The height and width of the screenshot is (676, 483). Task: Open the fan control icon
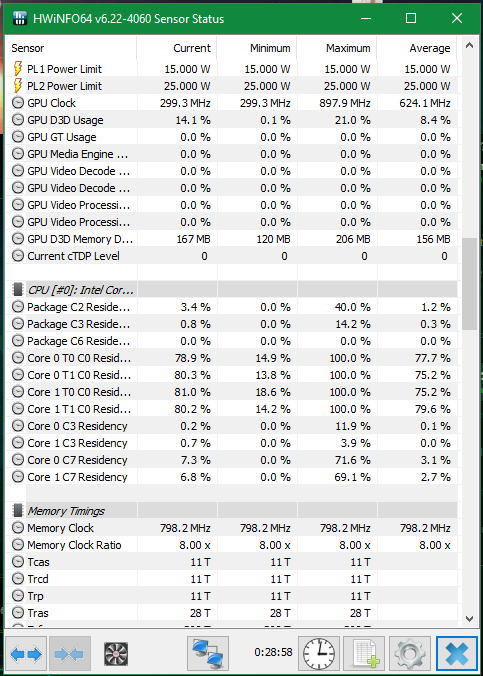point(116,654)
